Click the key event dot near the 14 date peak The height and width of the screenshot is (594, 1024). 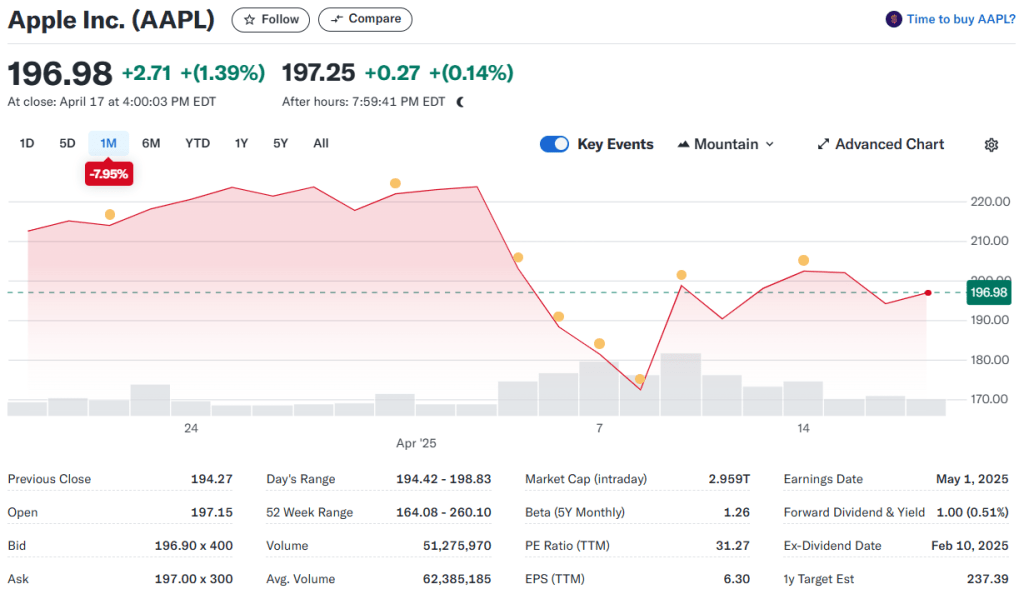coord(803,260)
